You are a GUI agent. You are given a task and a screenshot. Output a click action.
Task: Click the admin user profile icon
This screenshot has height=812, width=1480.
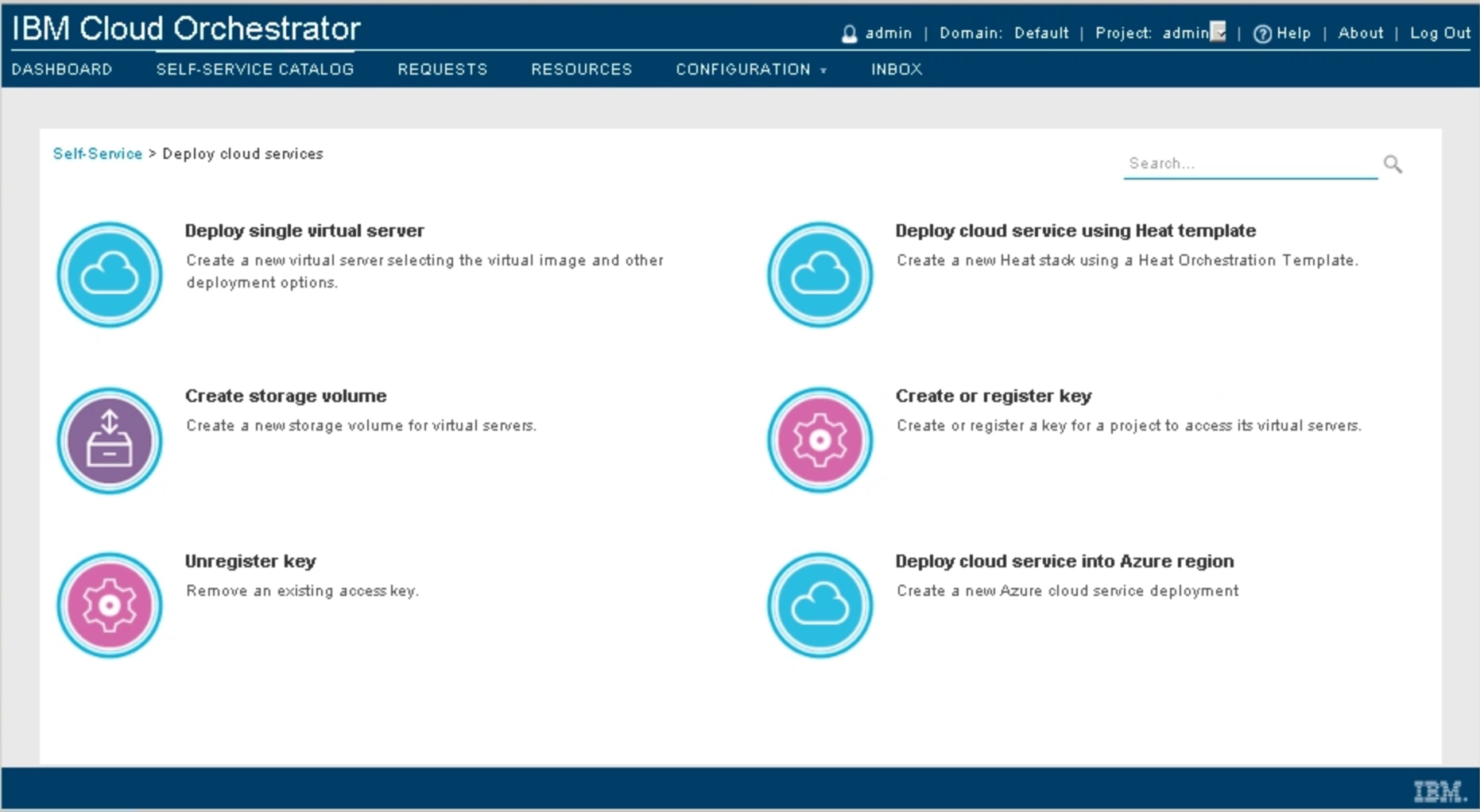[x=850, y=33]
